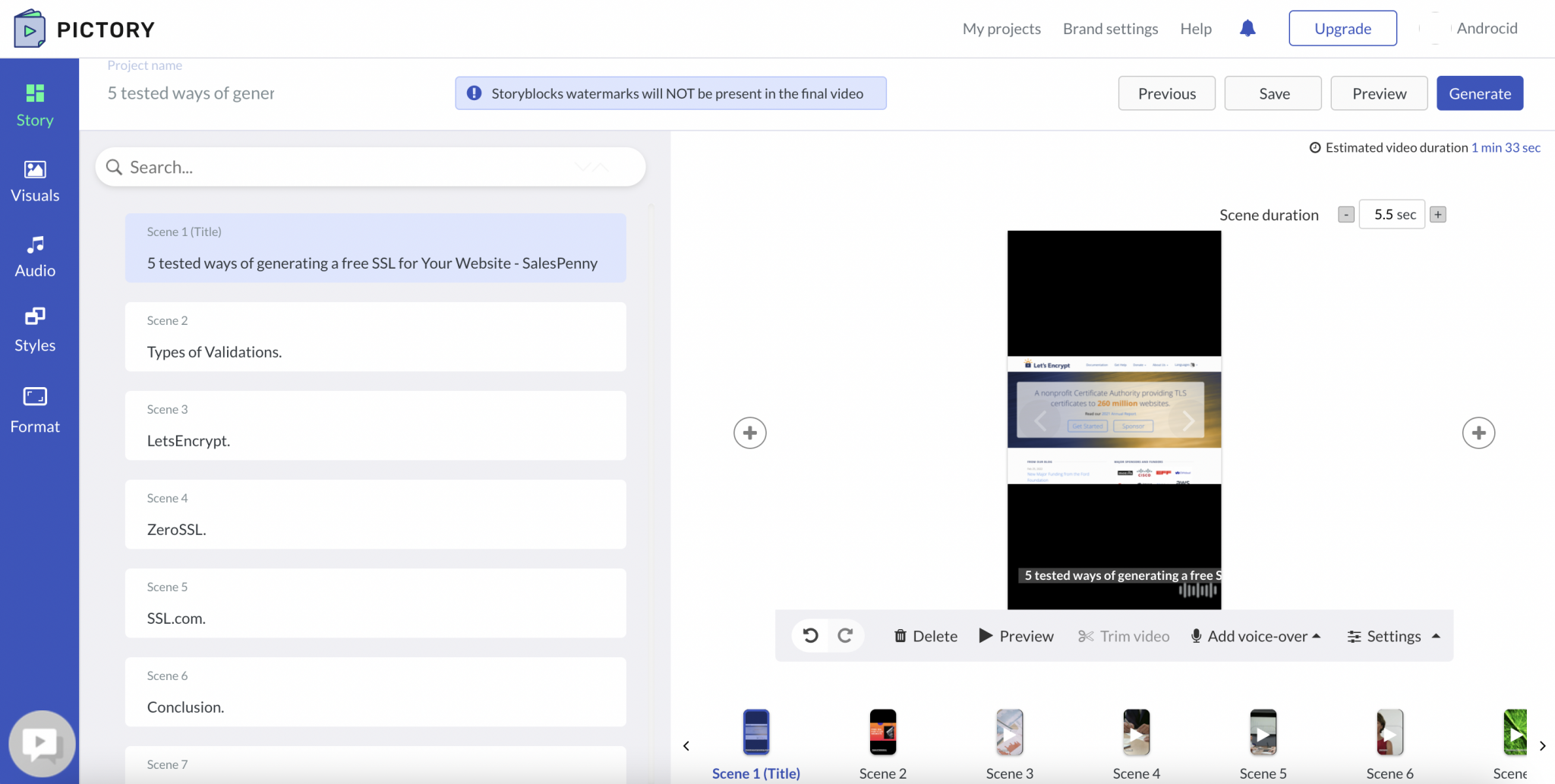Open the chat support bubble

42,744
